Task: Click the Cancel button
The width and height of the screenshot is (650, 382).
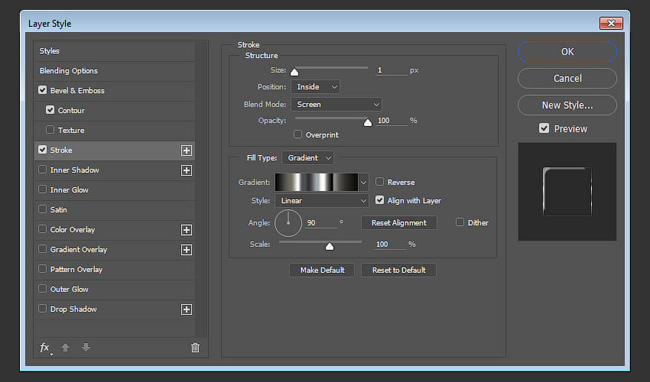Action: click(567, 78)
